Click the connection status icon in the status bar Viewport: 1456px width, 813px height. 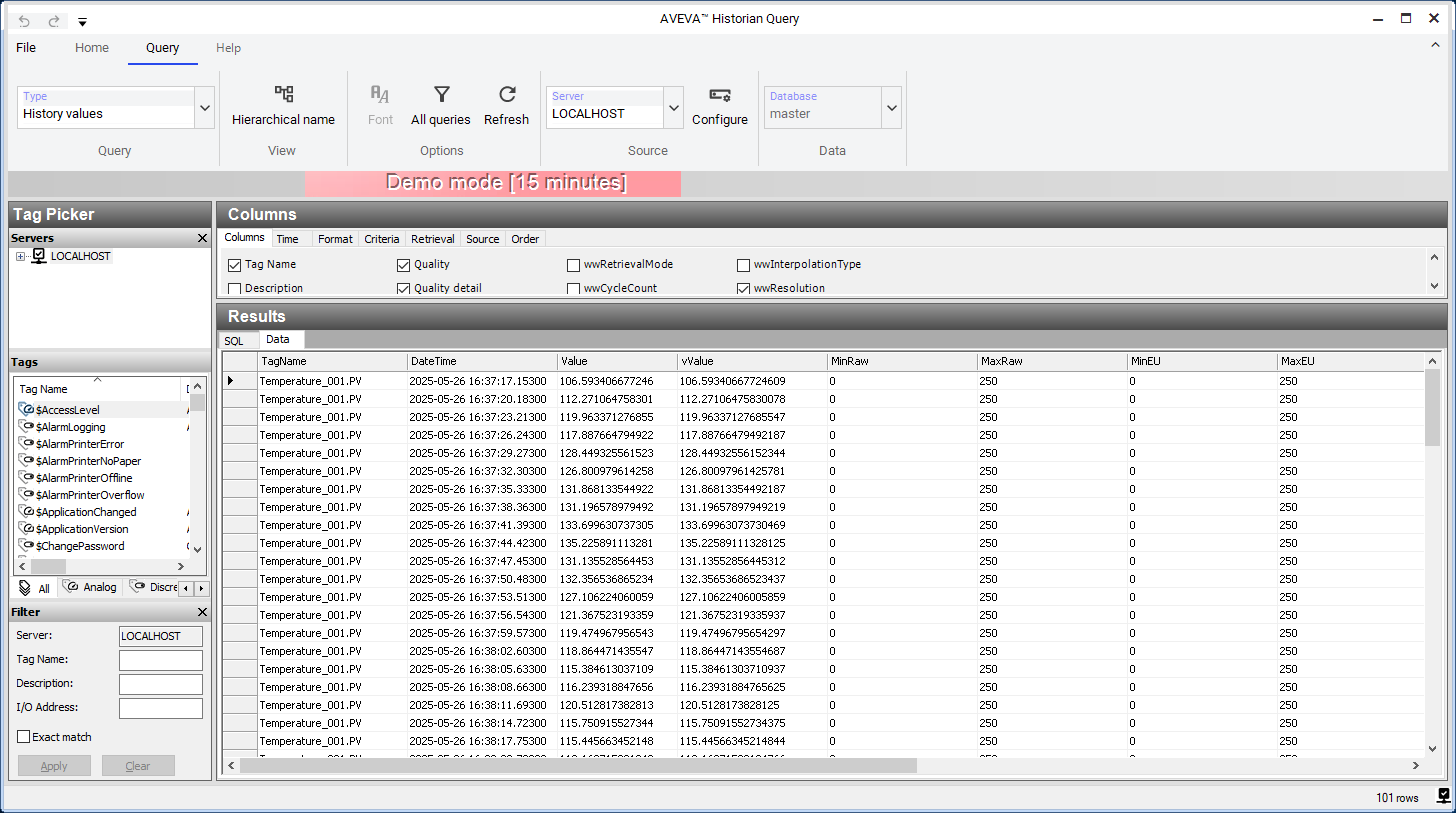point(1443,796)
